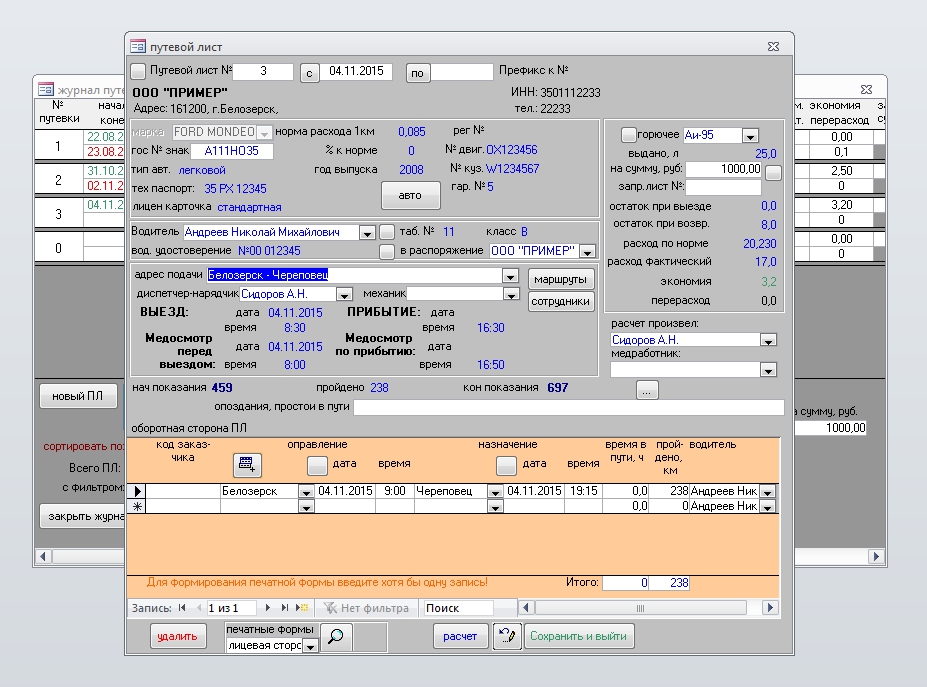Screen dimensions: 927x687
Task: Go to first record in navigation bar
Action: coord(181,608)
